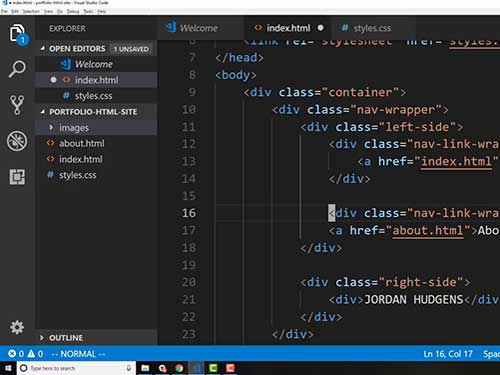Click the VS Code logo on Welcome tab
The image size is (500, 375).
[x=171, y=27]
